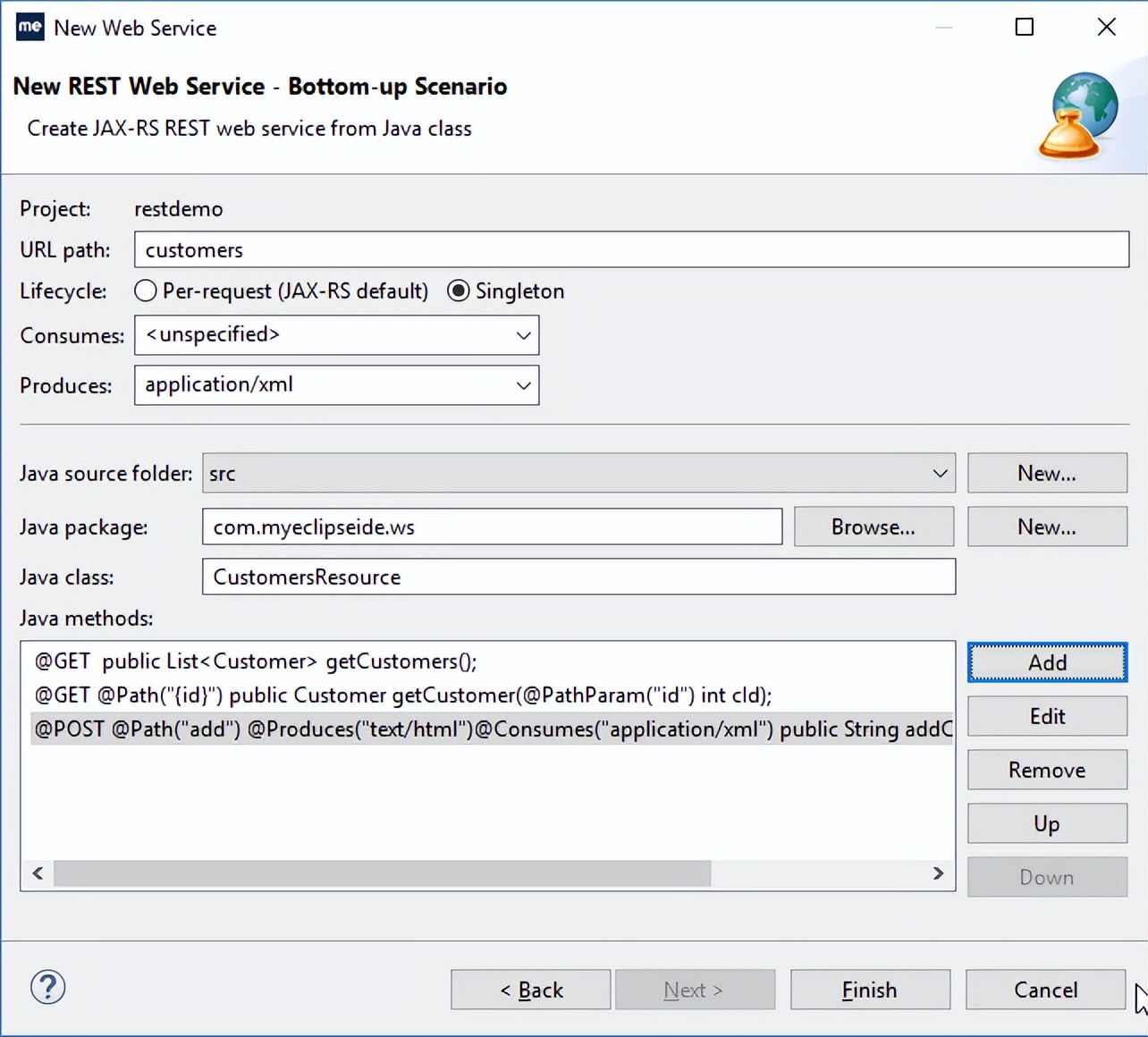This screenshot has width=1148, height=1037.
Task: Open the Produces media type dropdown
Action: pos(523,385)
